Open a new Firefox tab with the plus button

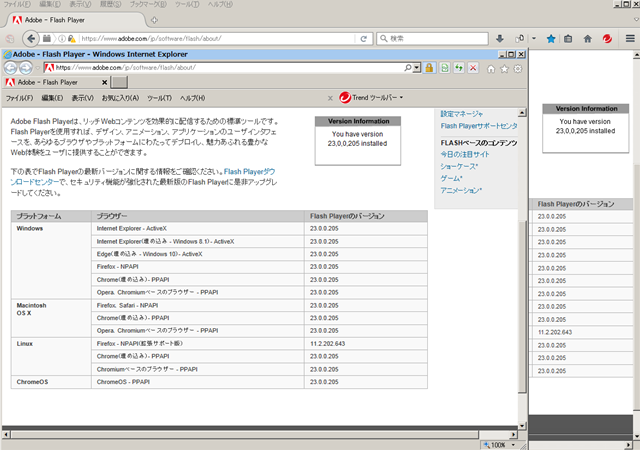click(154, 20)
